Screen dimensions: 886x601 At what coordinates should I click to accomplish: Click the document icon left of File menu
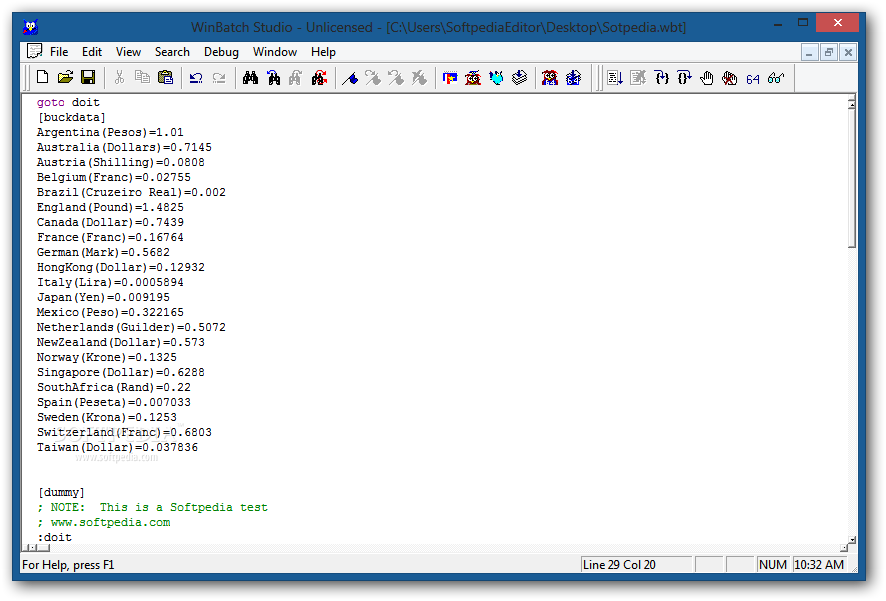click(x=34, y=51)
